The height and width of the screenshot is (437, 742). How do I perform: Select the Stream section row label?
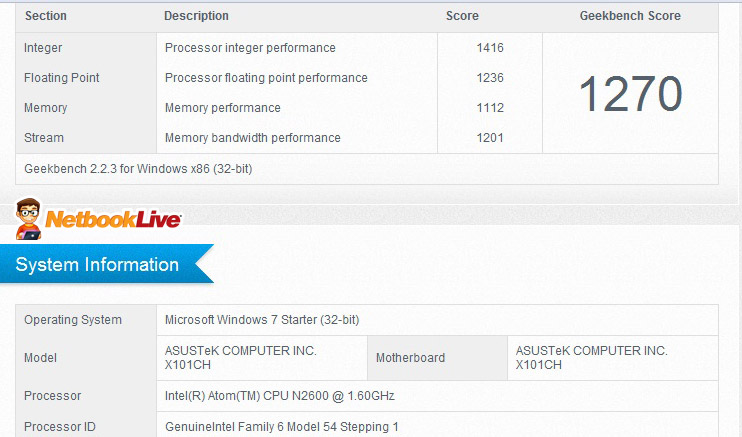tap(44, 138)
